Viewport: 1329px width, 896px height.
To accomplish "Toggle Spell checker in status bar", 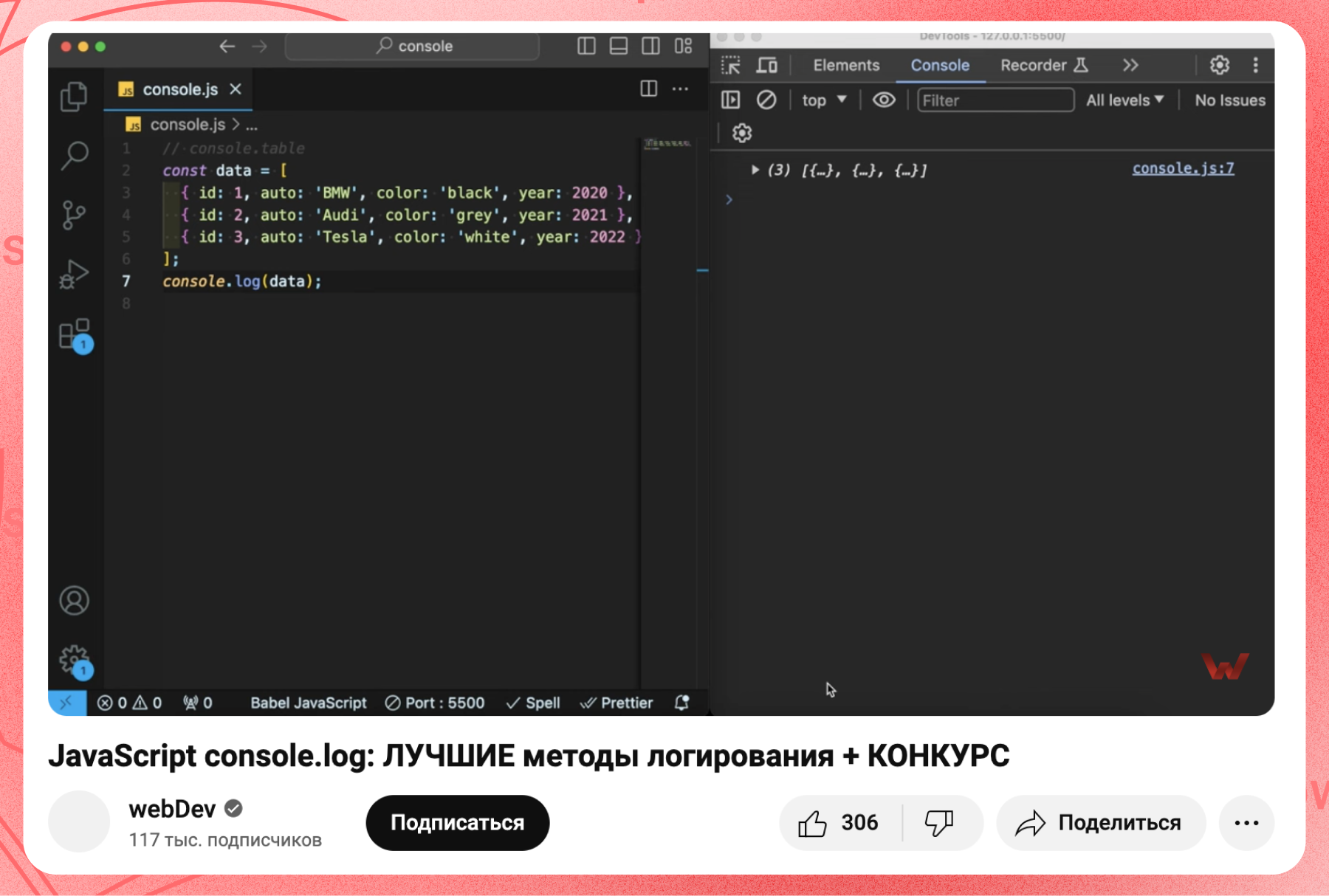I will (x=533, y=703).
